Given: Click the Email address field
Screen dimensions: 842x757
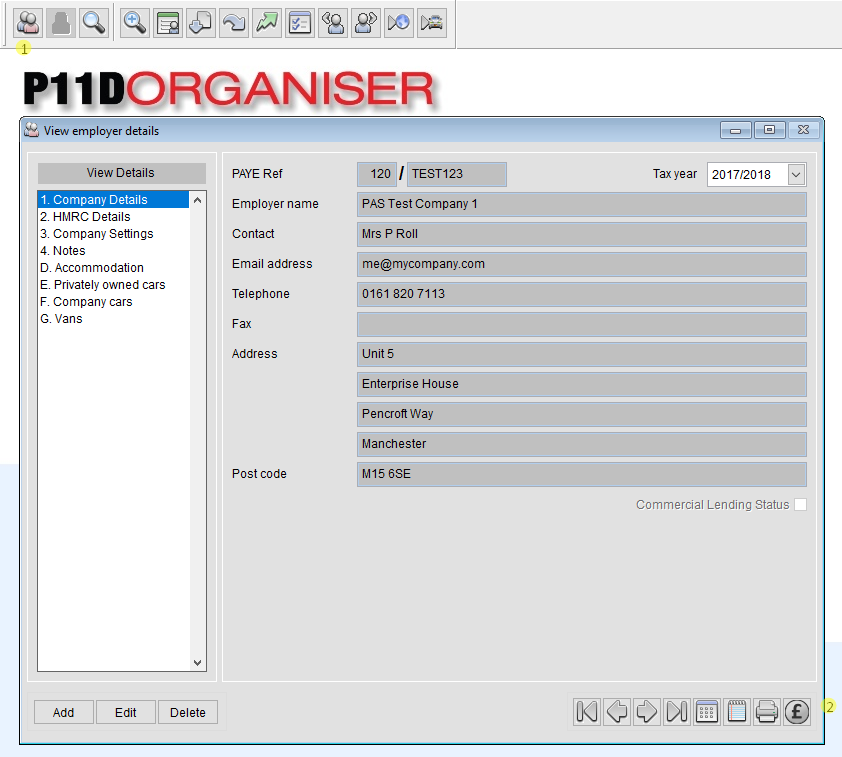Looking at the screenshot, I should coord(582,264).
